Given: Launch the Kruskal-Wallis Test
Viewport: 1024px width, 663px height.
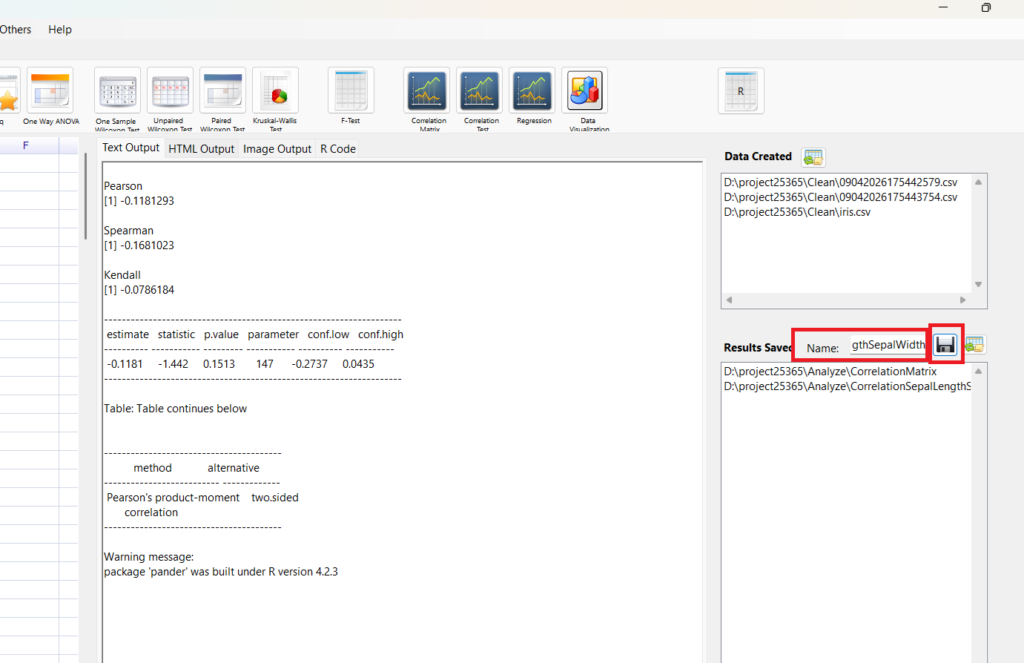Looking at the screenshot, I should point(275,92).
